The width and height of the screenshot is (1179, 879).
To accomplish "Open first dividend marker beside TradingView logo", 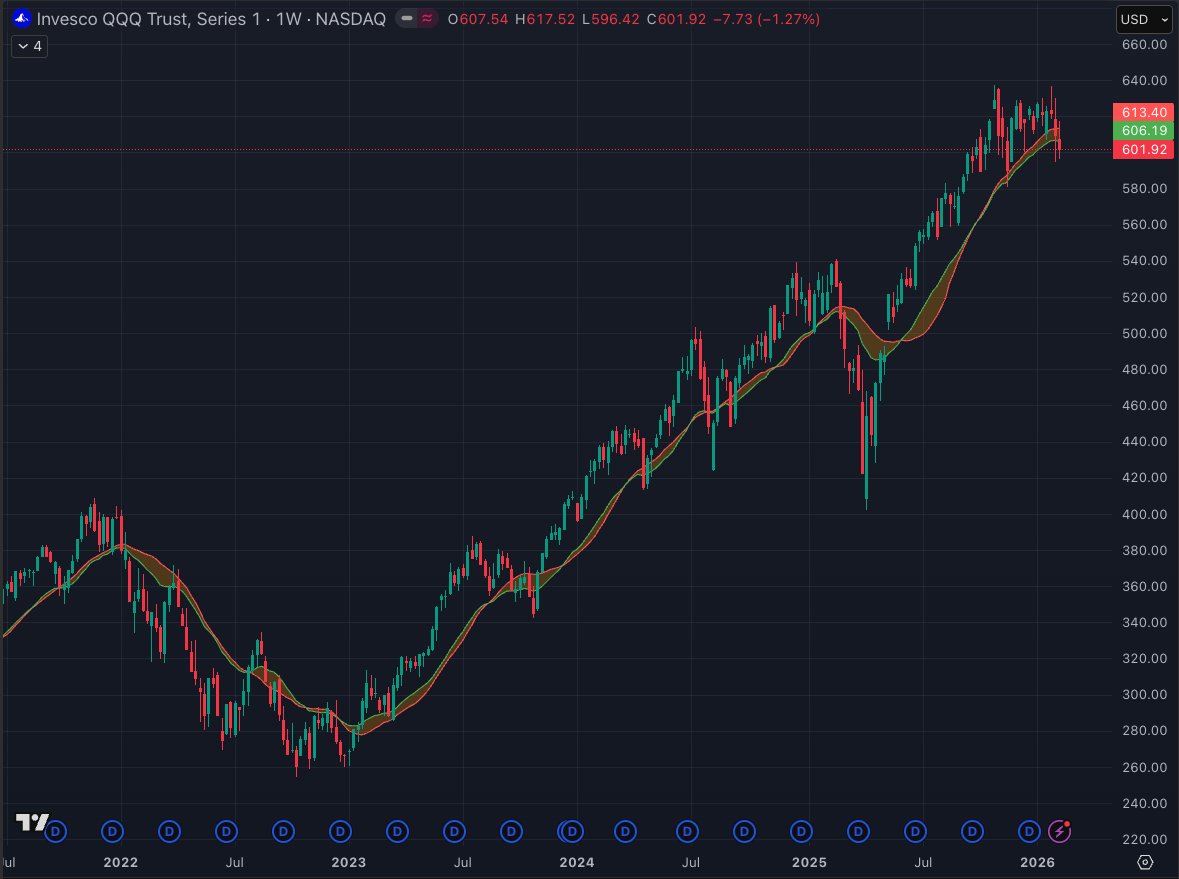I will [x=56, y=832].
